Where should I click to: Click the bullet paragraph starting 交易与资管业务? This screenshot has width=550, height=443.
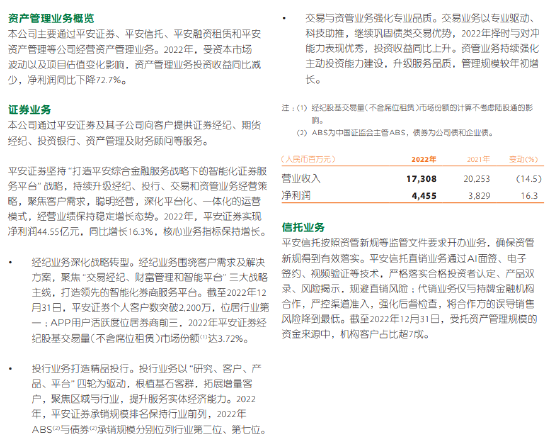[x=422, y=48]
